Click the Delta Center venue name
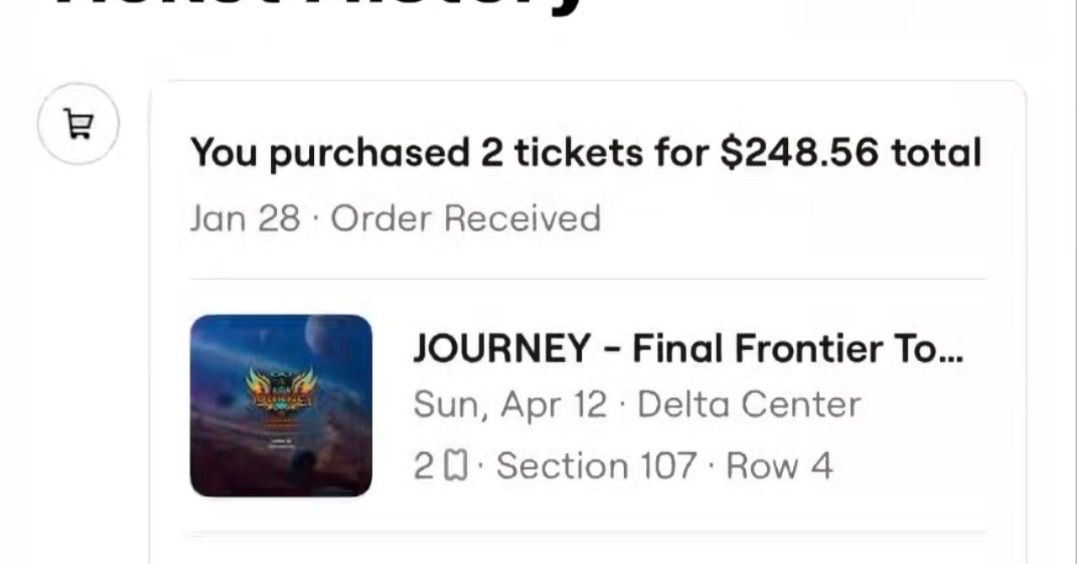This screenshot has height=564, width=1077. click(x=748, y=405)
